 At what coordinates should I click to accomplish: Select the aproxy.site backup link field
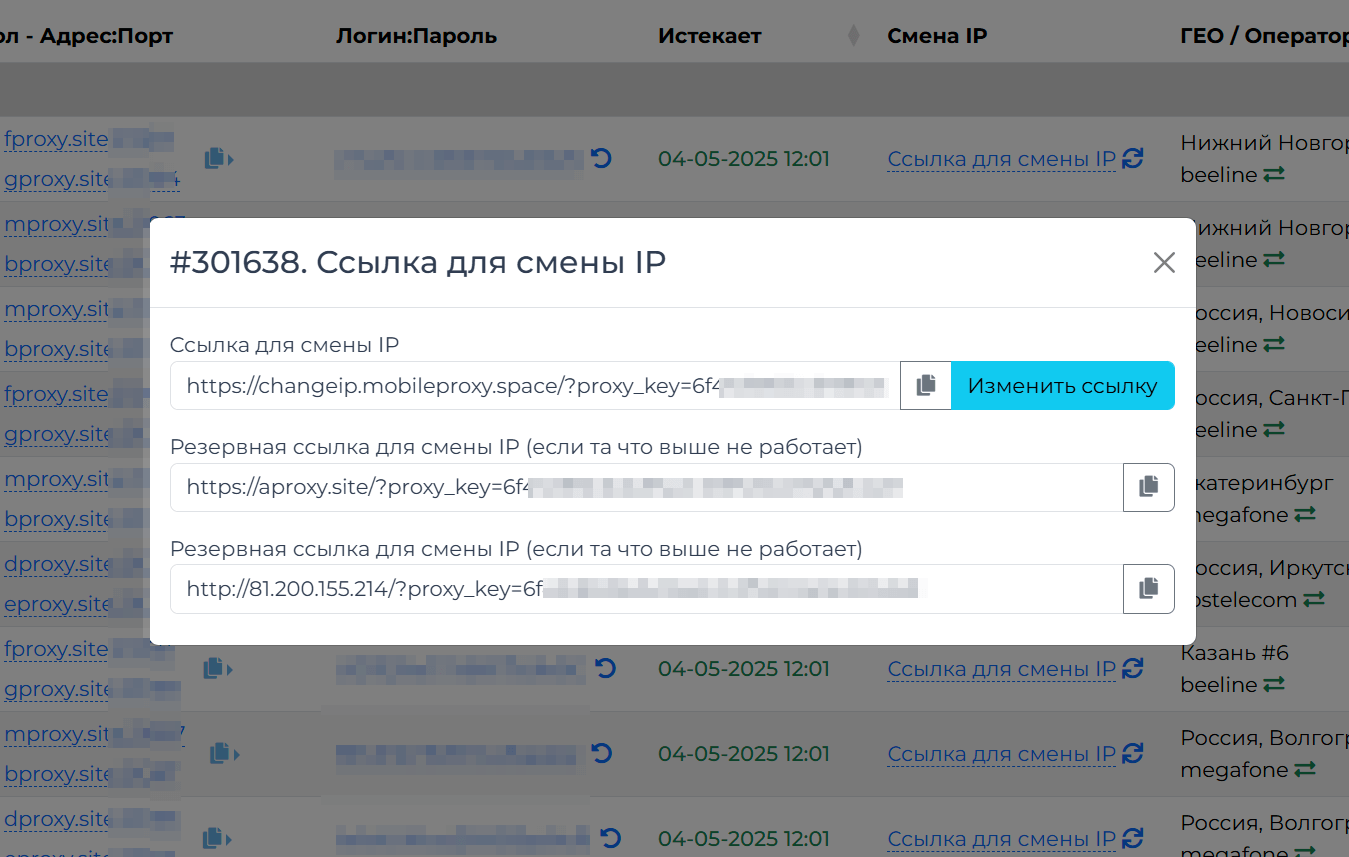[645, 487]
